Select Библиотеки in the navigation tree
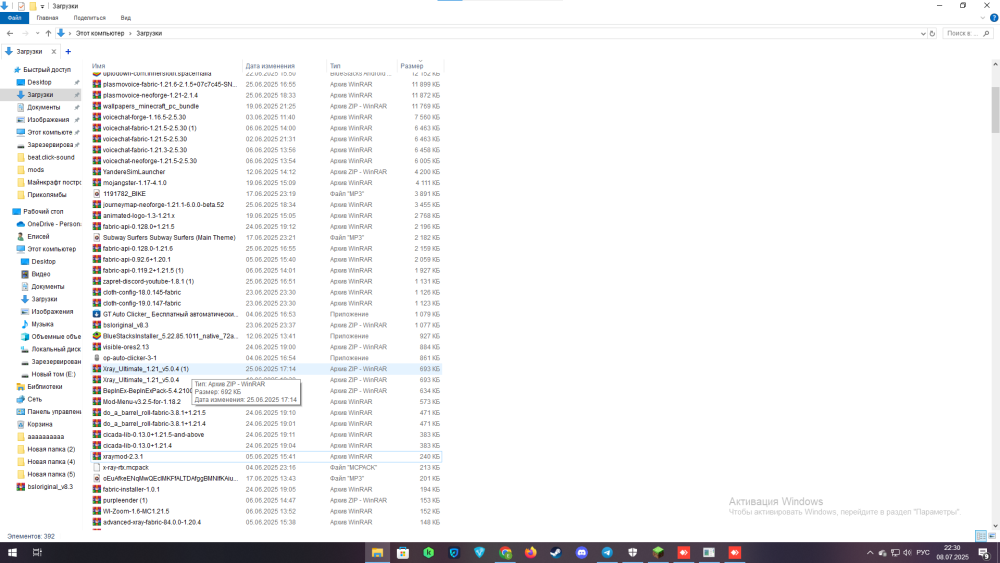 (x=45, y=386)
